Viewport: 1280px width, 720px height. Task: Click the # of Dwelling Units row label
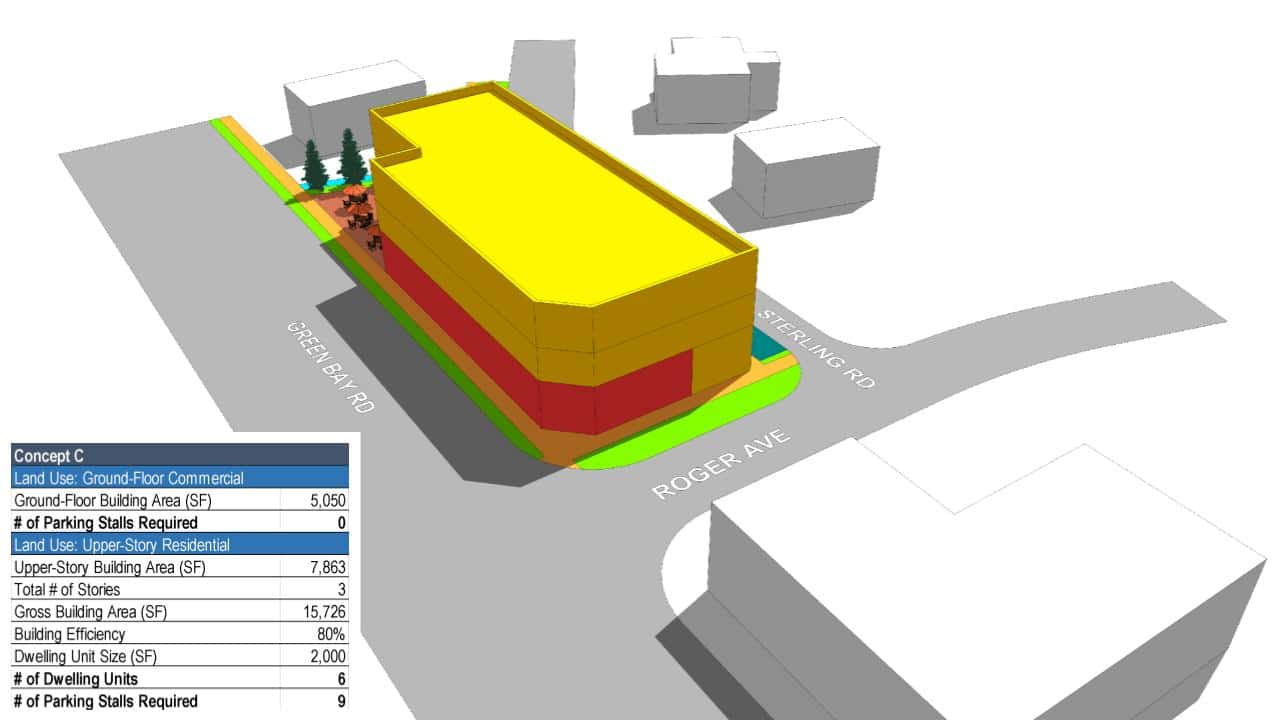click(77, 679)
